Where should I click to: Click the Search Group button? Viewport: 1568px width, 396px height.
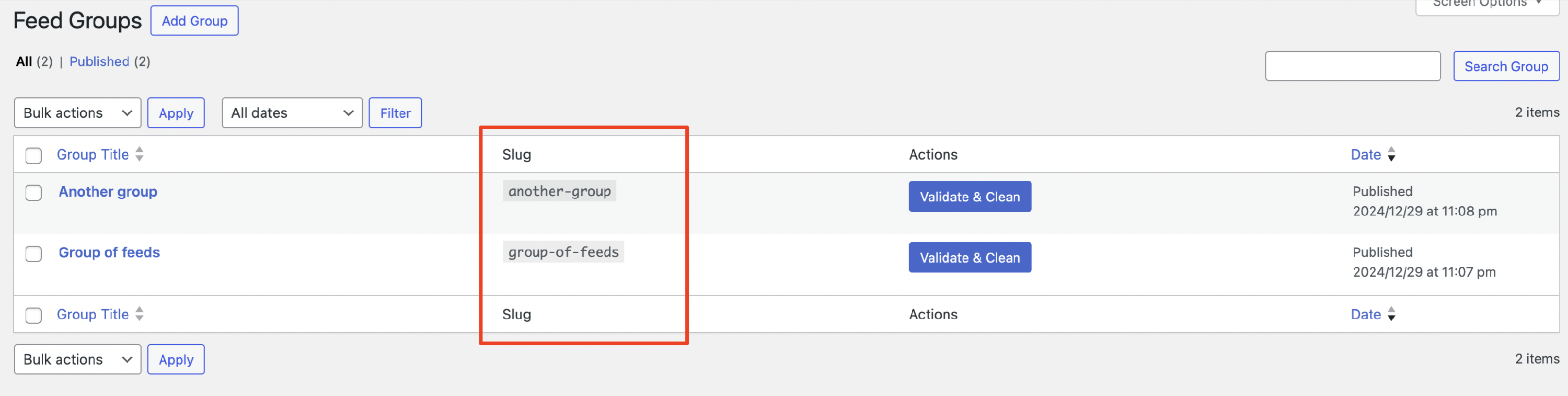point(1505,66)
